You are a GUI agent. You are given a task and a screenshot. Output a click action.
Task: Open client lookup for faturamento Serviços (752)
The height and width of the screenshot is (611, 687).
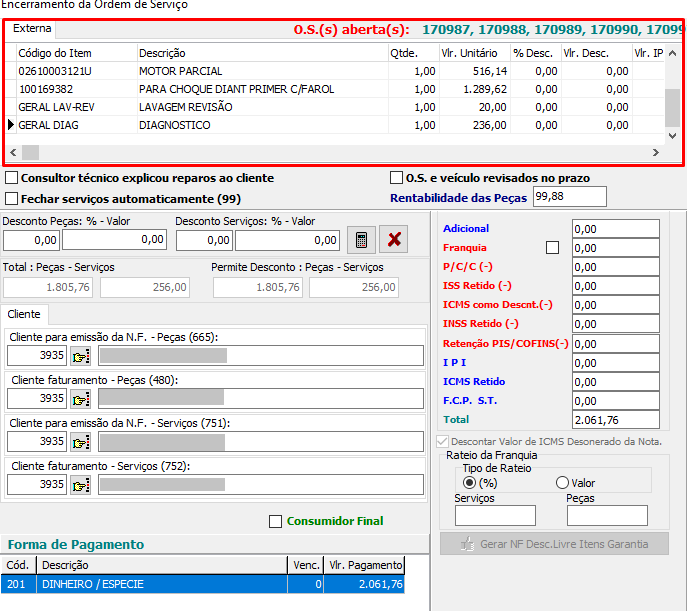coord(80,485)
